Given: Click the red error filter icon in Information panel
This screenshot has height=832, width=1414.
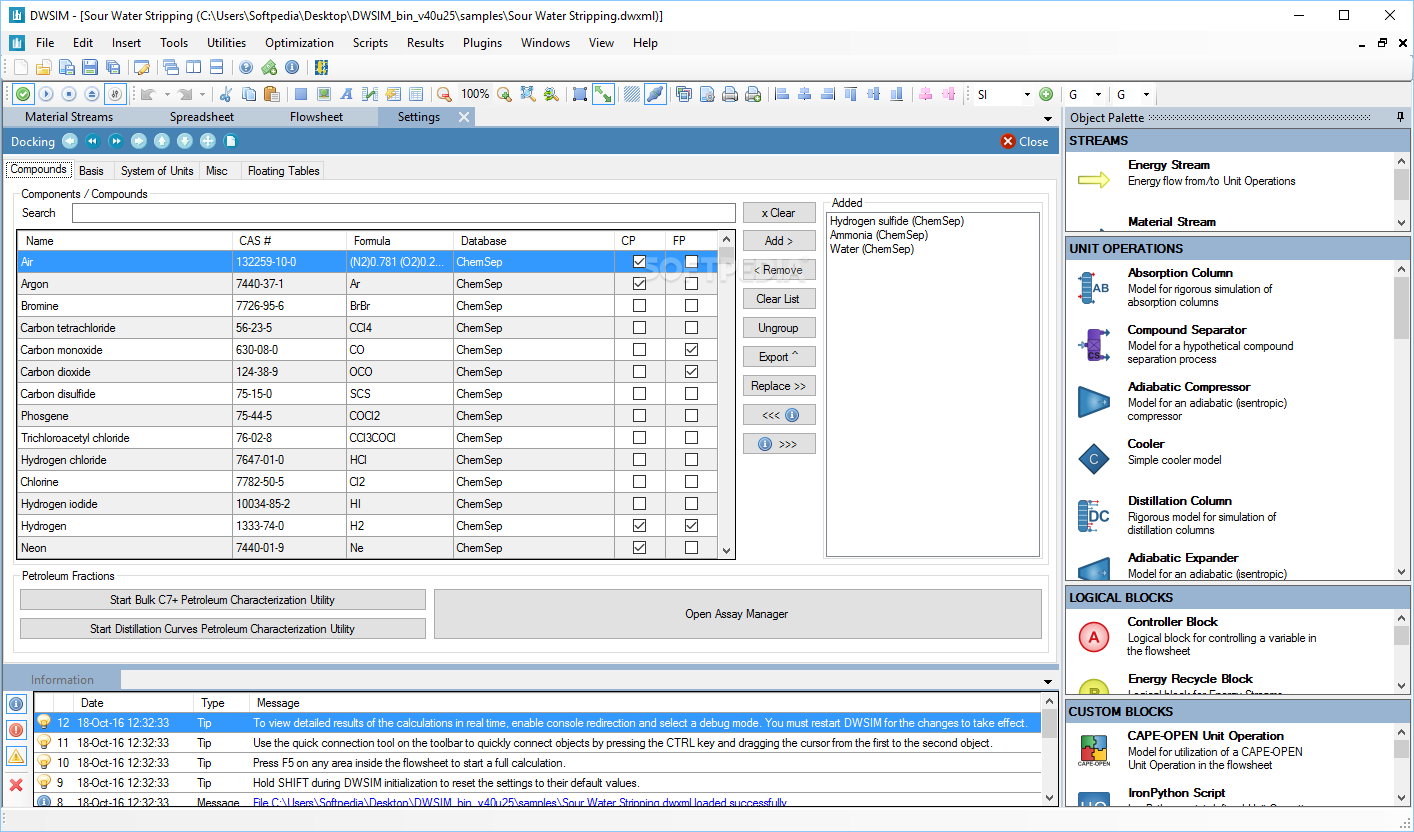Looking at the screenshot, I should pos(16,730).
